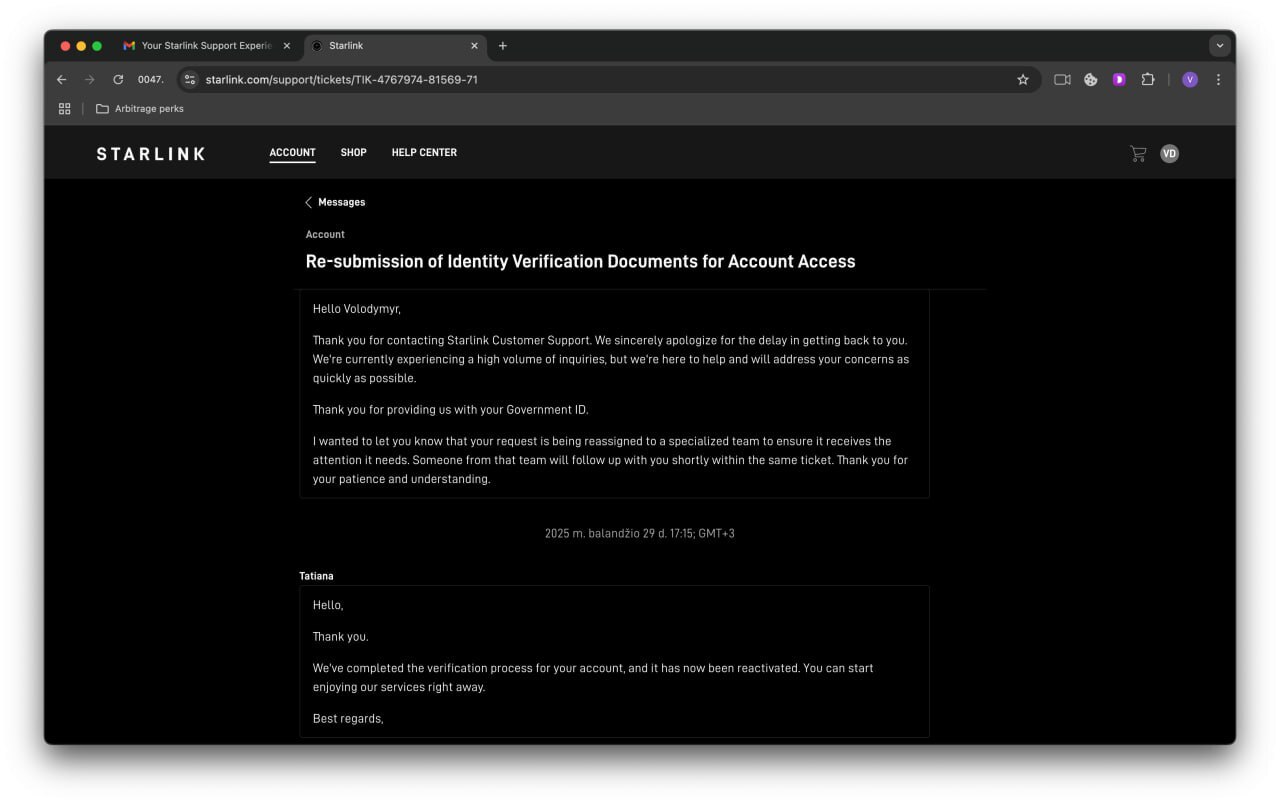The height and width of the screenshot is (803, 1280).
Task: View site information icon in address bar
Action: click(190, 80)
